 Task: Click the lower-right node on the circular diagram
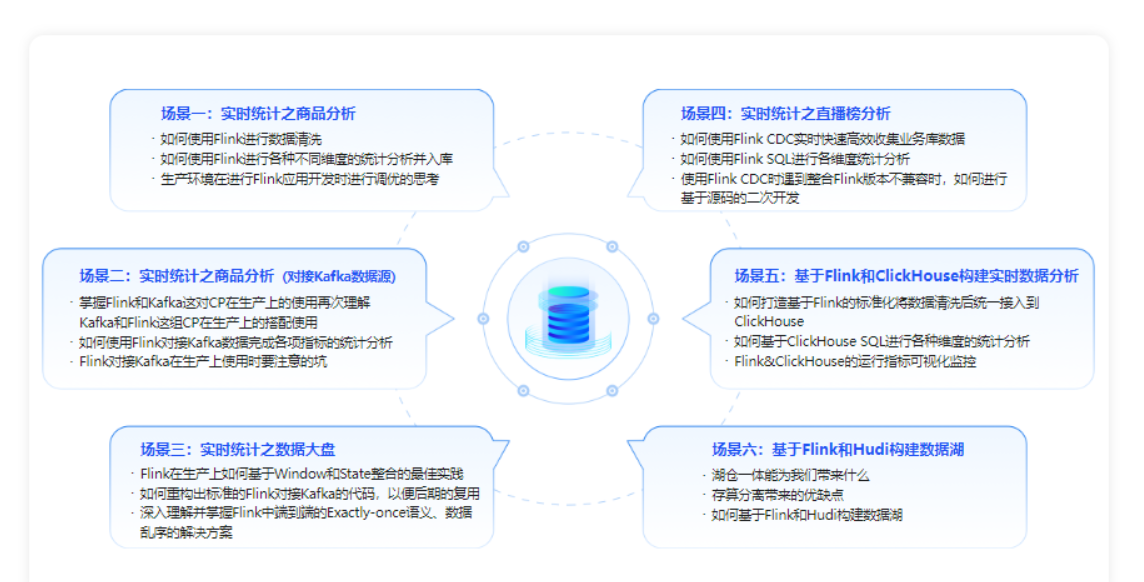tap(612, 390)
